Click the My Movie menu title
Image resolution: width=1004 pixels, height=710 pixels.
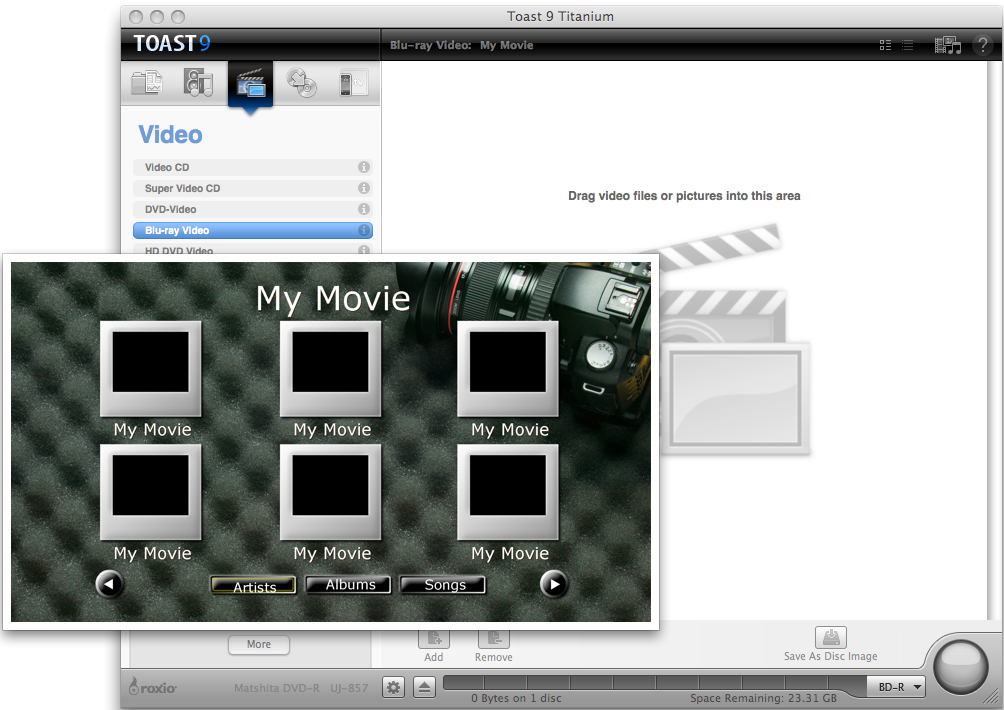coord(333,299)
